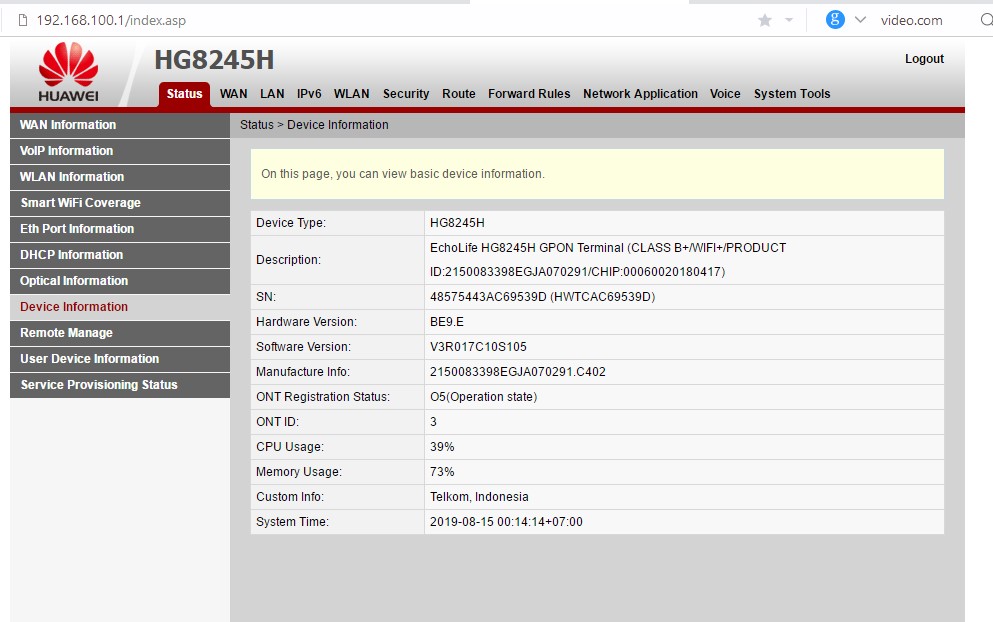
Task: Open the Voice tab
Action: pyautogui.click(x=725, y=94)
